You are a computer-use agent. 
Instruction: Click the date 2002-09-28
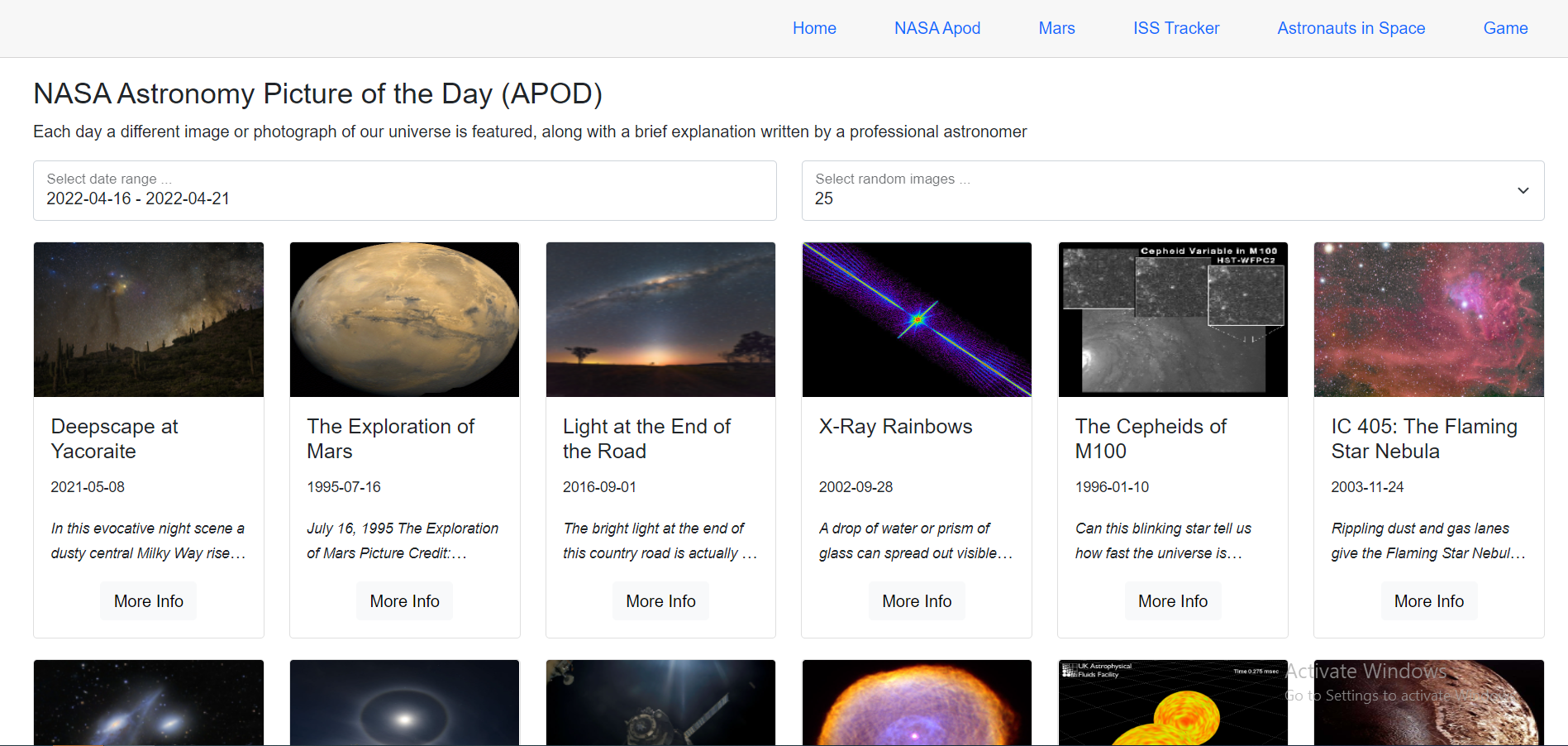point(856,487)
